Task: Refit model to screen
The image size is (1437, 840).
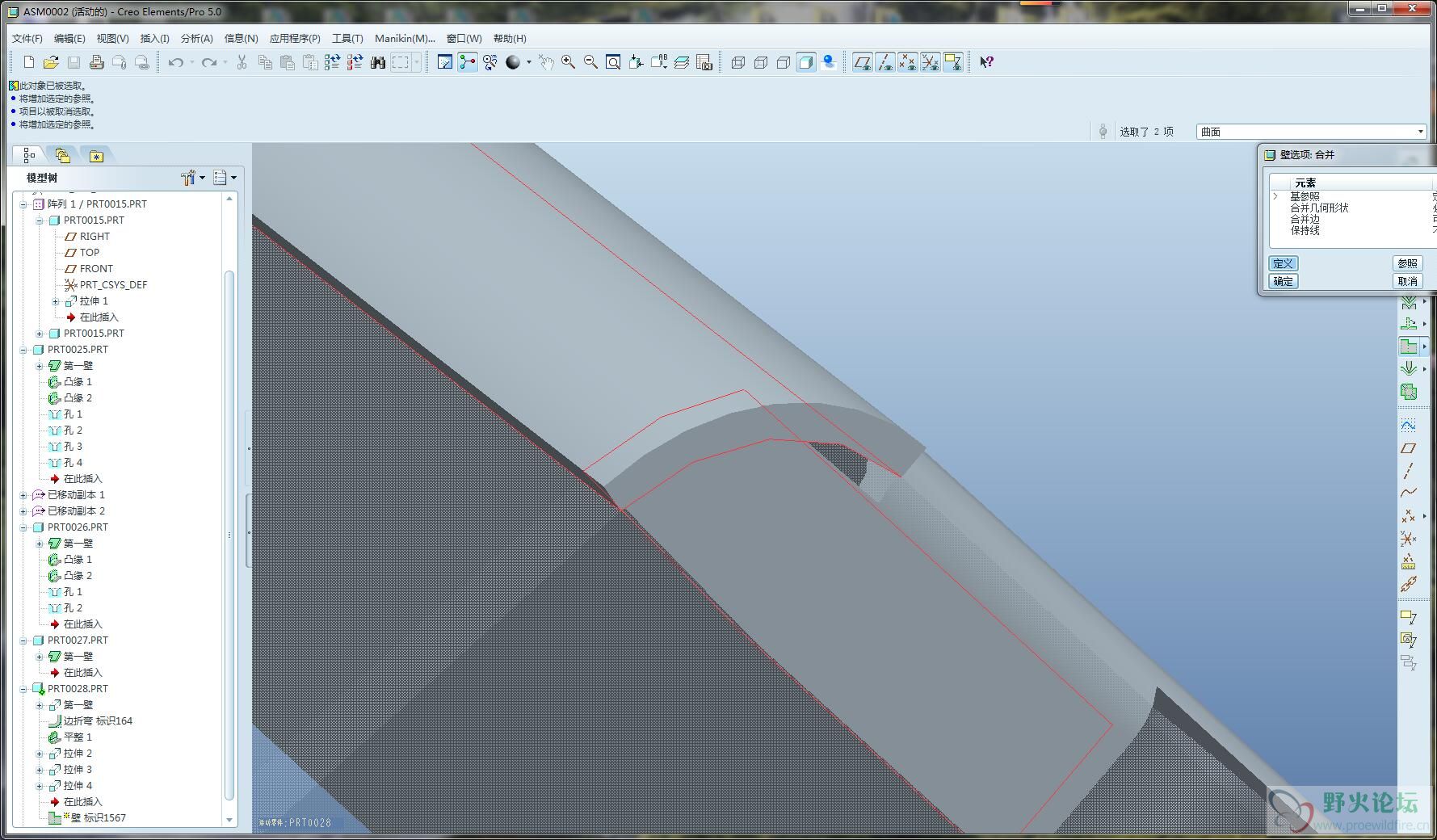Action: 613,62
